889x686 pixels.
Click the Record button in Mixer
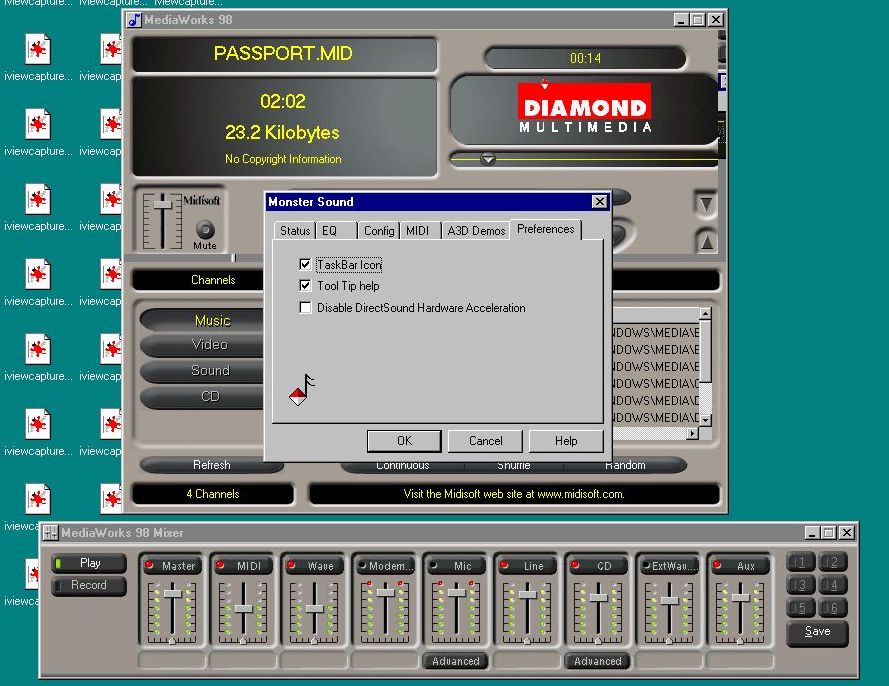(89, 585)
